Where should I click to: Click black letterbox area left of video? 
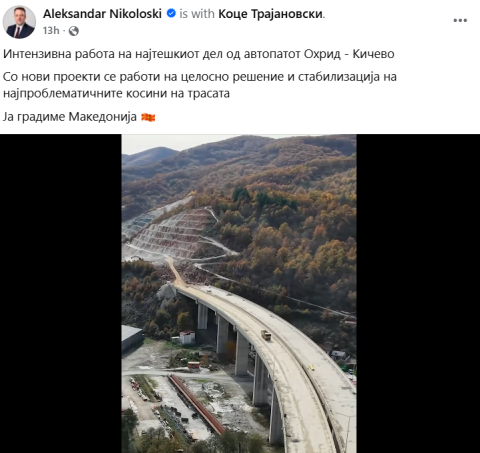tap(61, 293)
